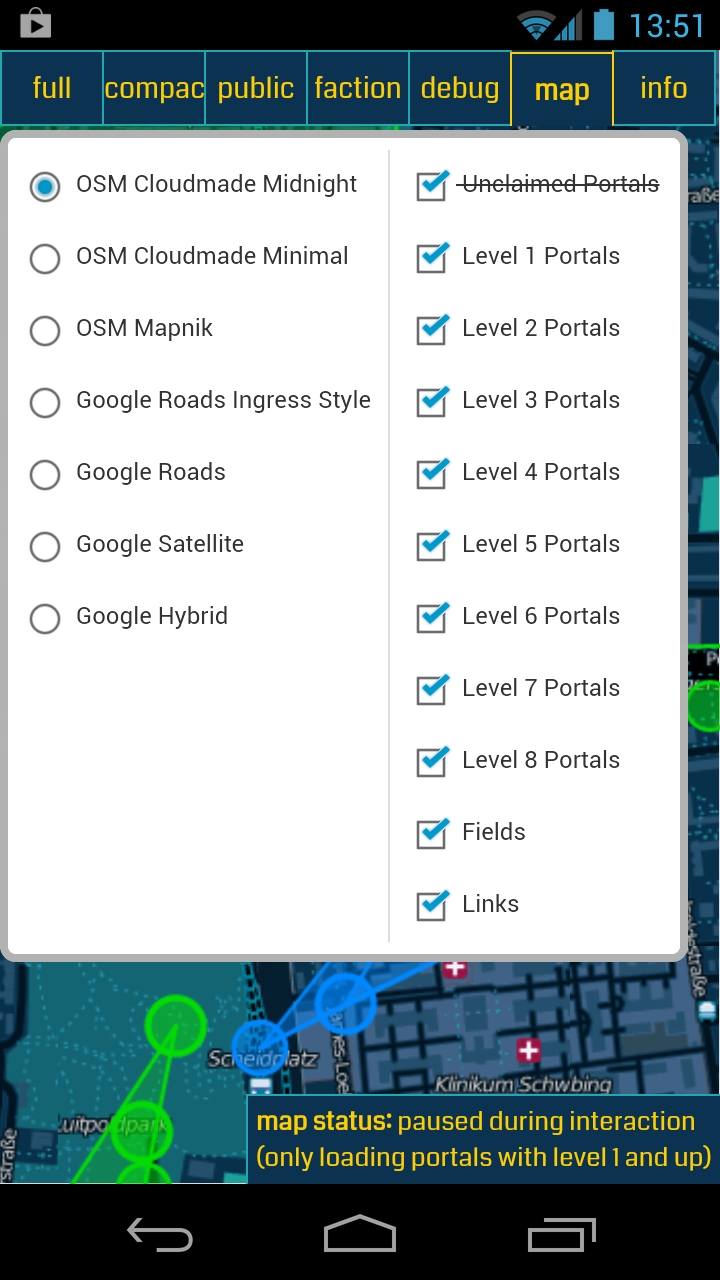The width and height of the screenshot is (720, 1280).
Task: Switch to the full tab
Action: point(52,88)
